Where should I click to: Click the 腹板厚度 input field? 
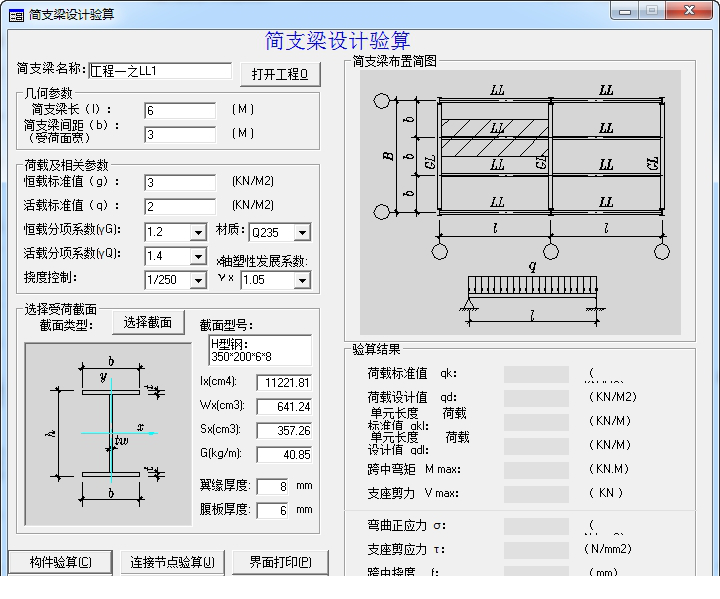click(272, 510)
